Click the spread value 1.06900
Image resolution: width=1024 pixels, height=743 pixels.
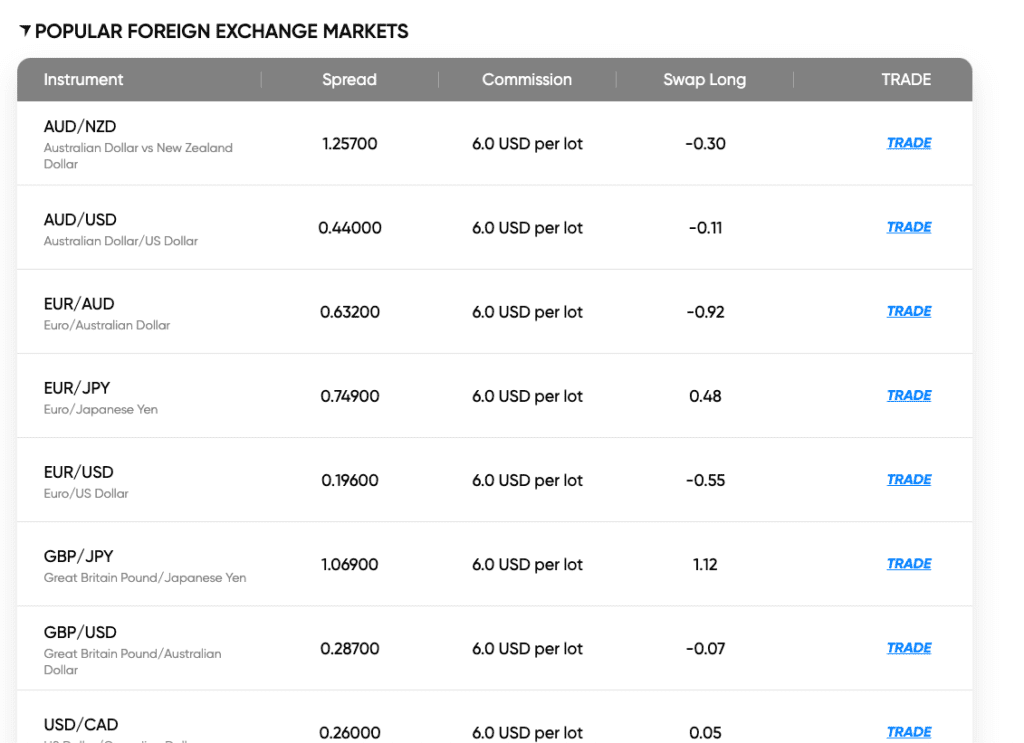click(350, 565)
